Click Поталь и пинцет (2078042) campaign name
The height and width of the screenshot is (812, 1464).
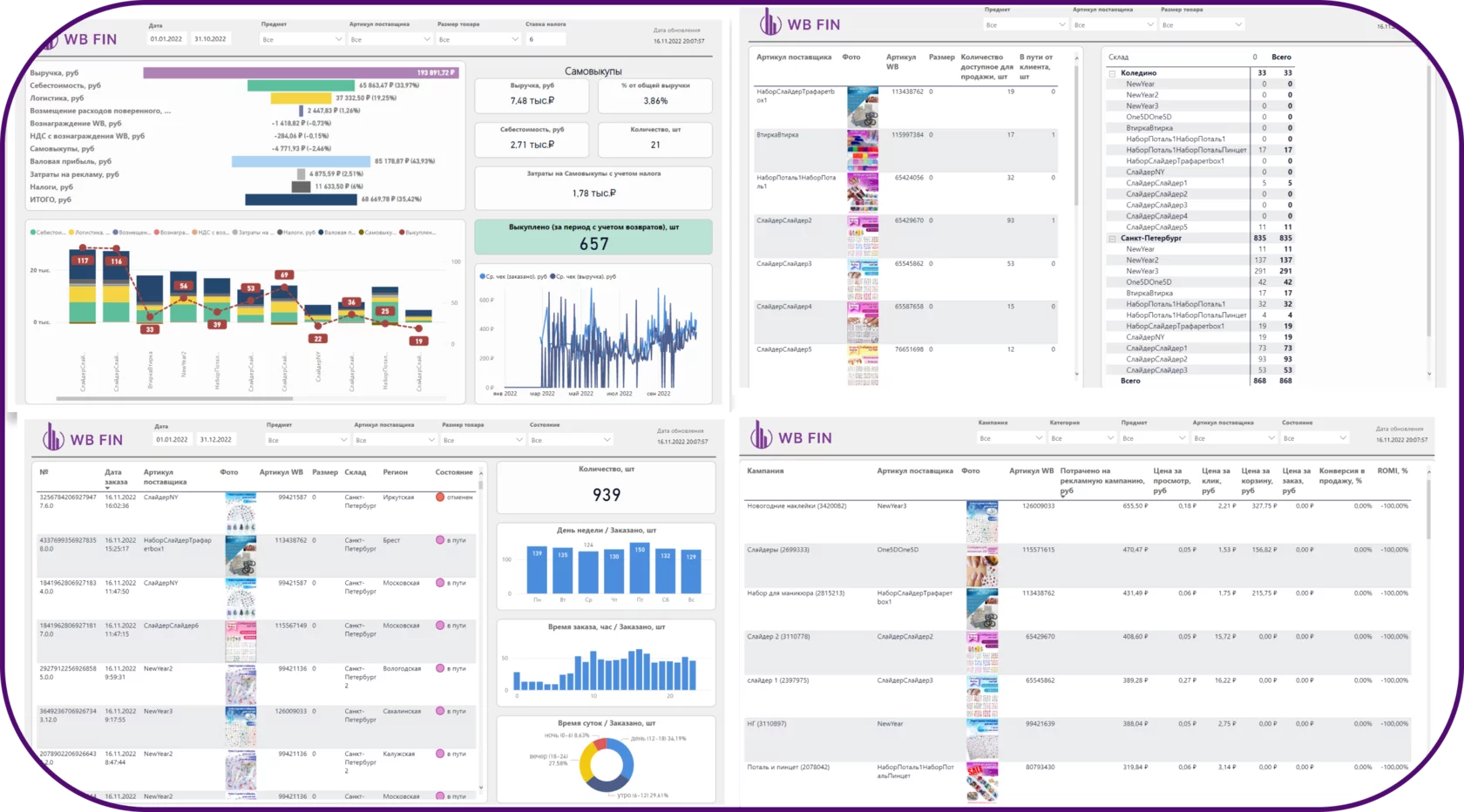789,768
